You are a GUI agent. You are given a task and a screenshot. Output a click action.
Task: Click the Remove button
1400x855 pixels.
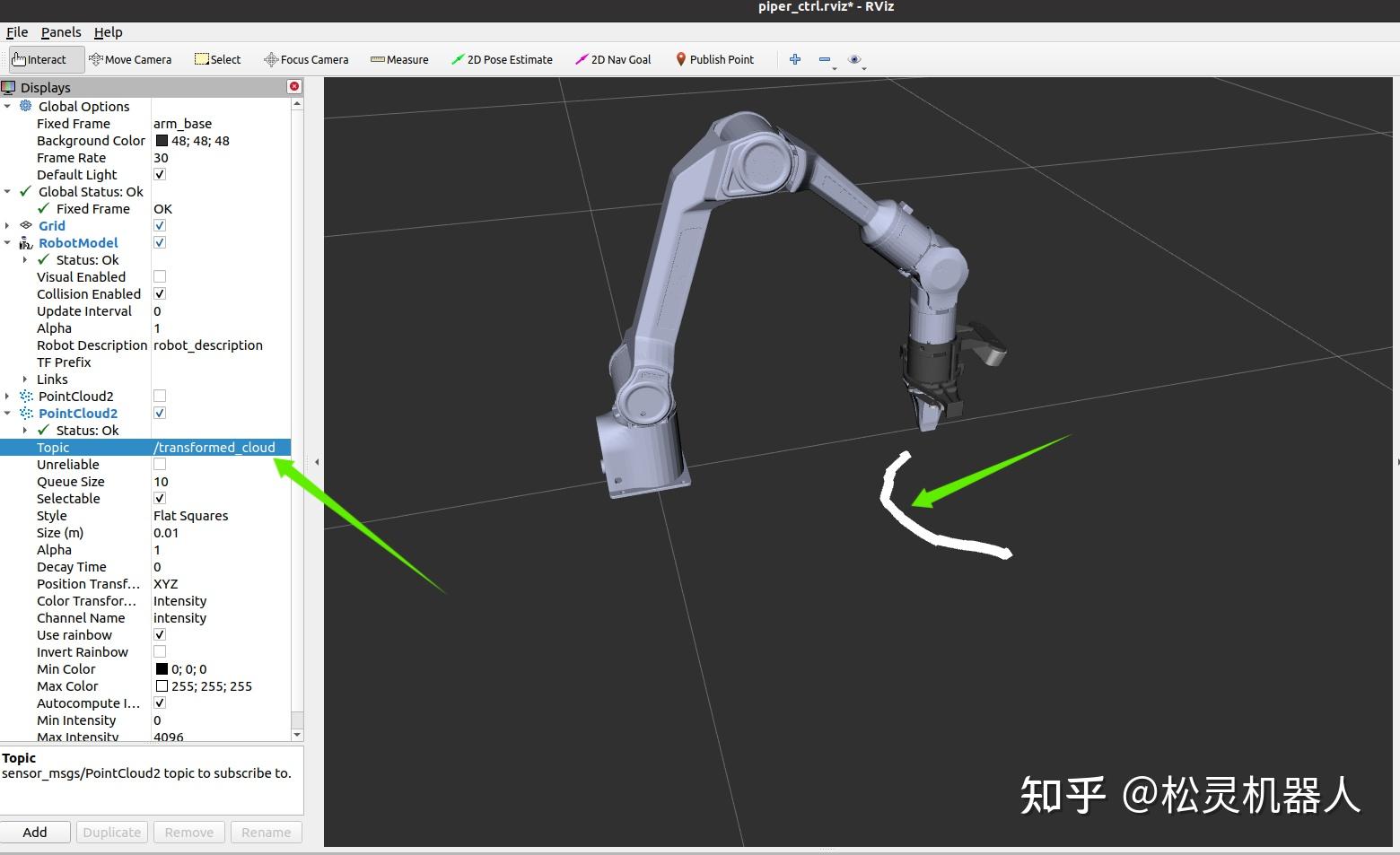(189, 832)
